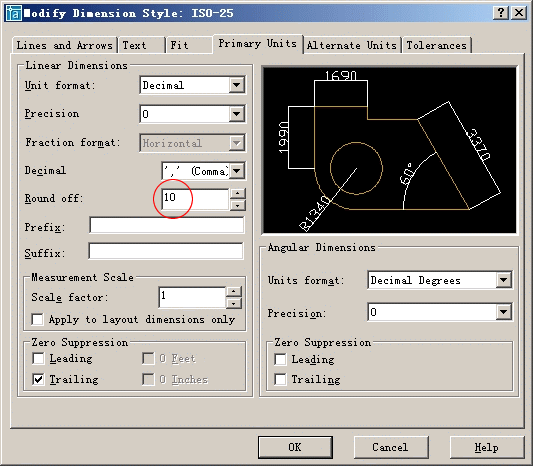Uncheck Trailing zero suppression for linear dimensions
The image size is (533, 466).
click(38, 379)
